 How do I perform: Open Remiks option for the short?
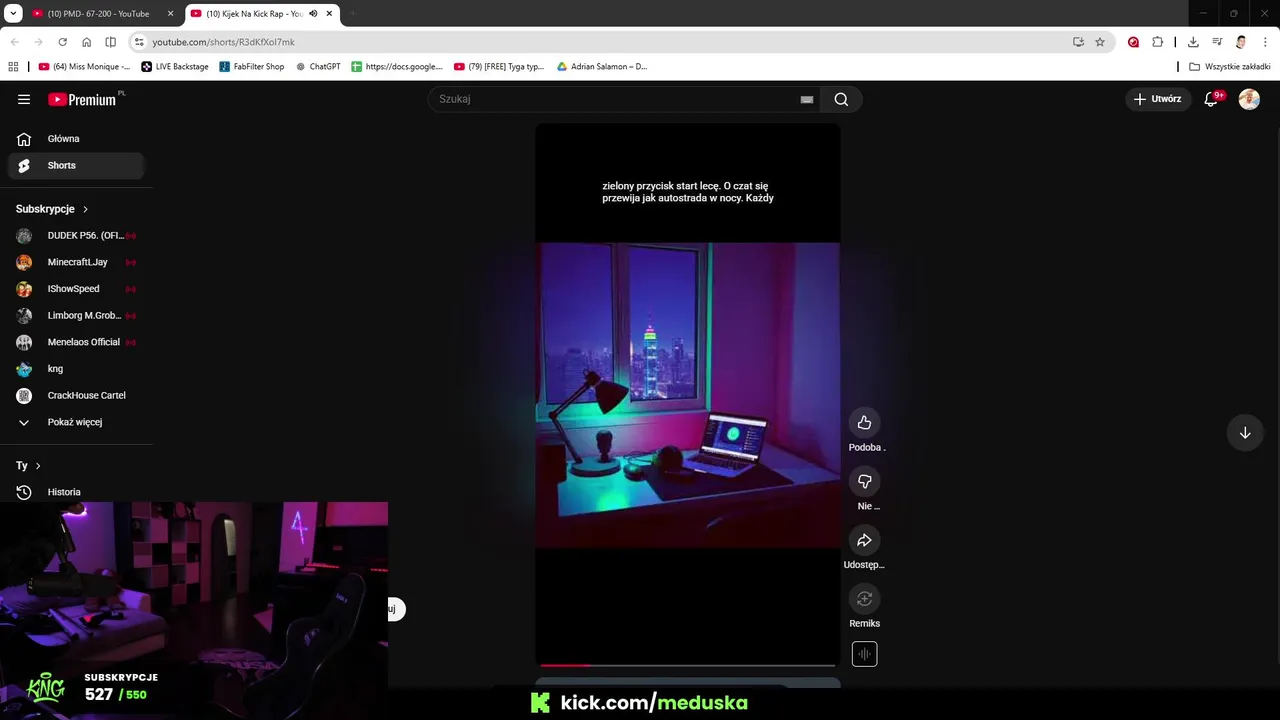[864, 598]
